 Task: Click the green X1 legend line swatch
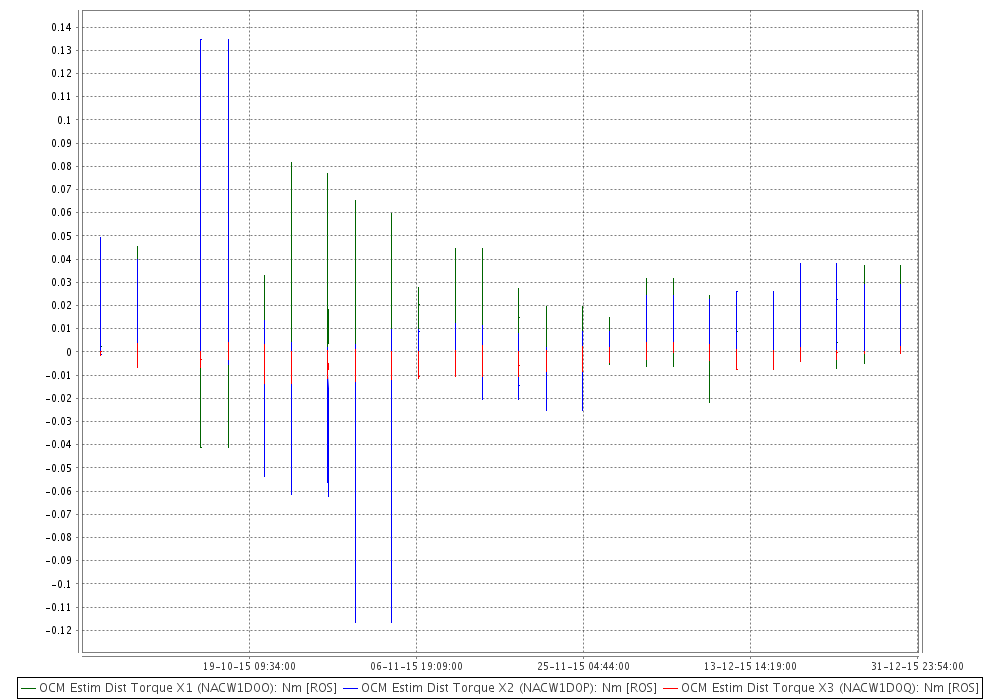29,689
